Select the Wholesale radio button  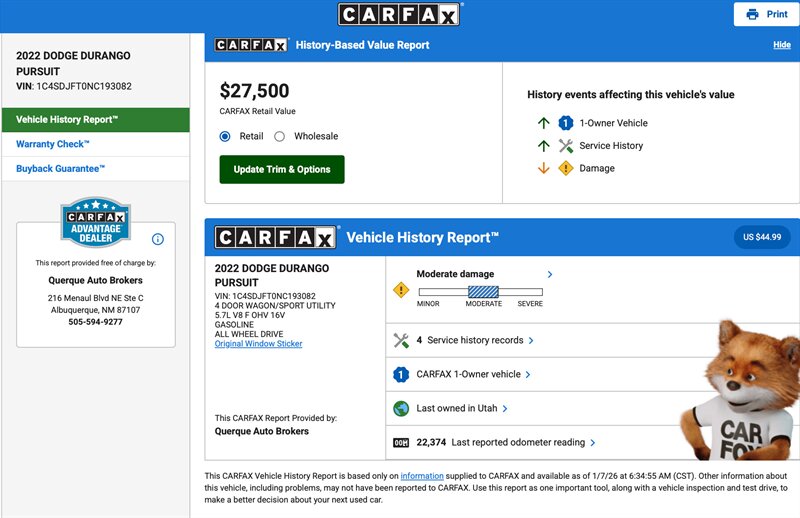point(280,136)
